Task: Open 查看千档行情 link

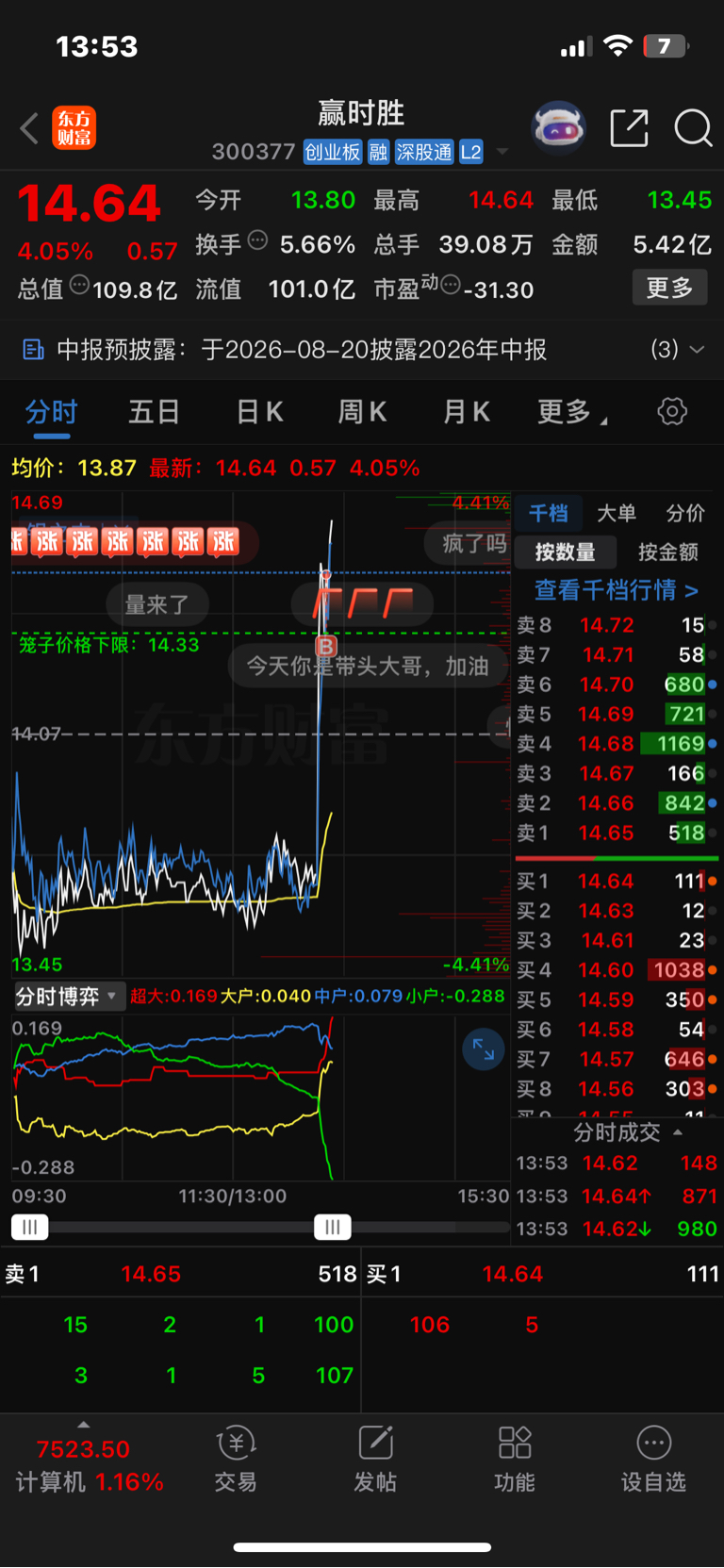Action: click(617, 590)
